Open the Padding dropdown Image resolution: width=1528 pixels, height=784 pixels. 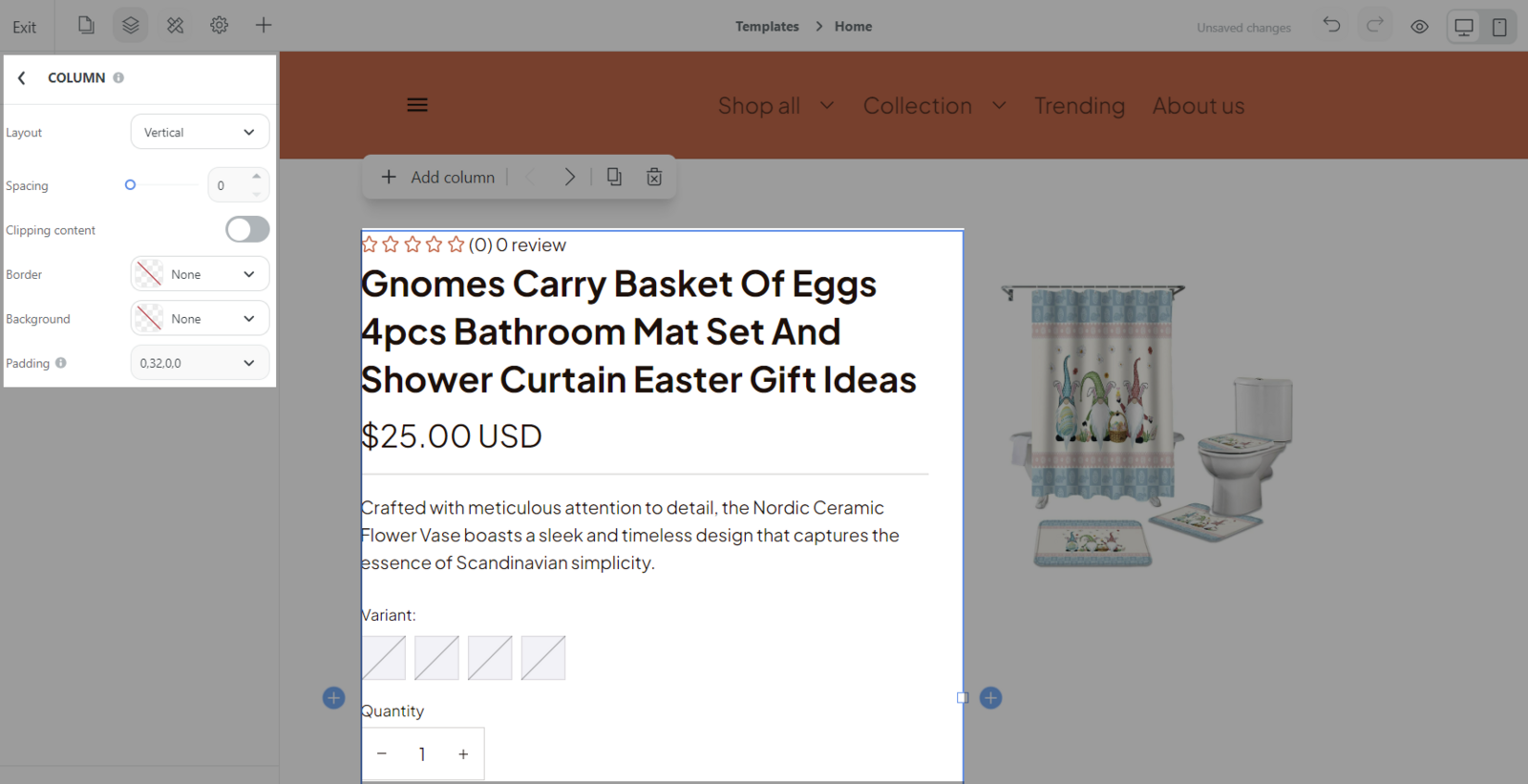(x=200, y=363)
